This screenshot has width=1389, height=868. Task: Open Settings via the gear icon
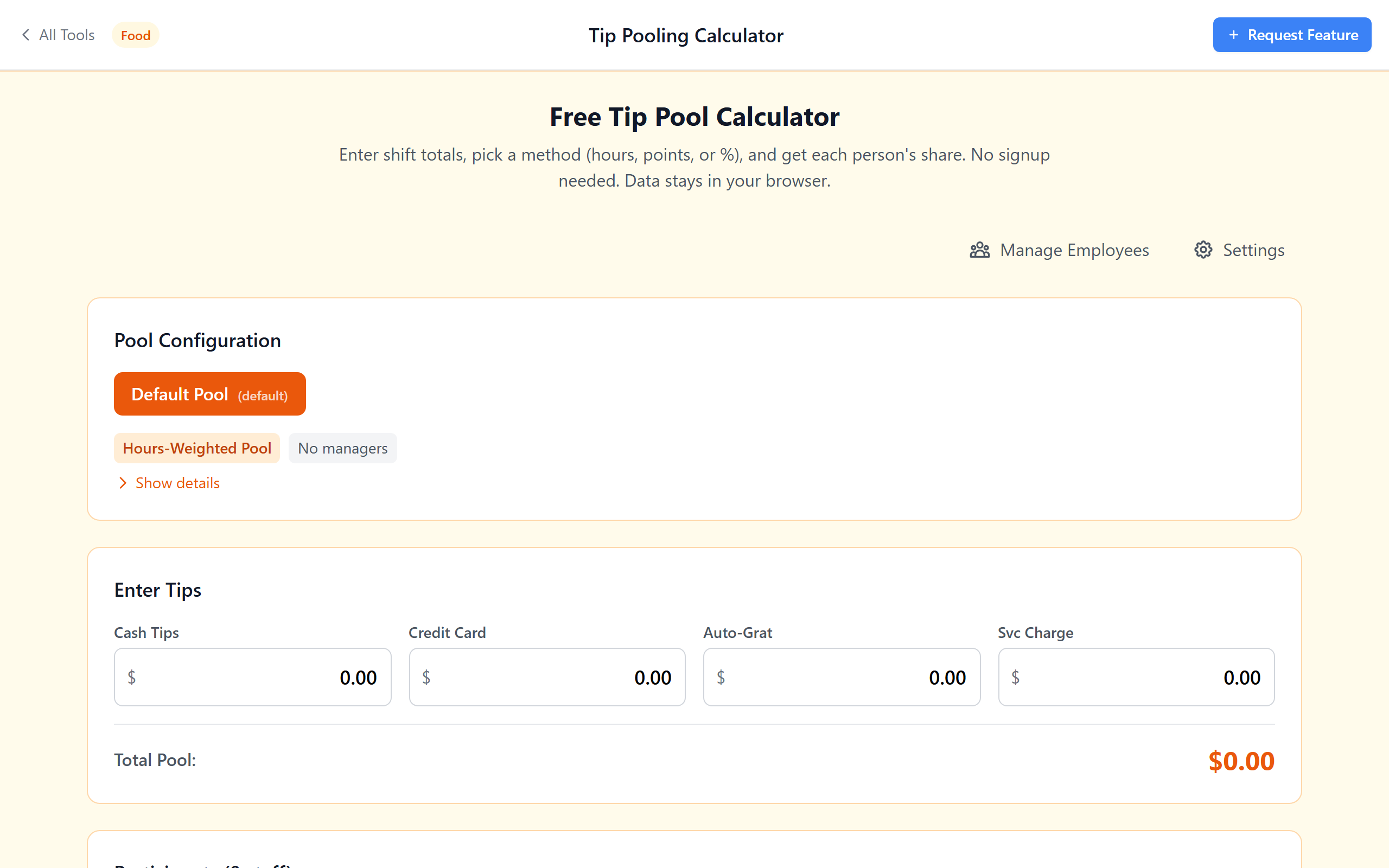click(x=1253, y=250)
